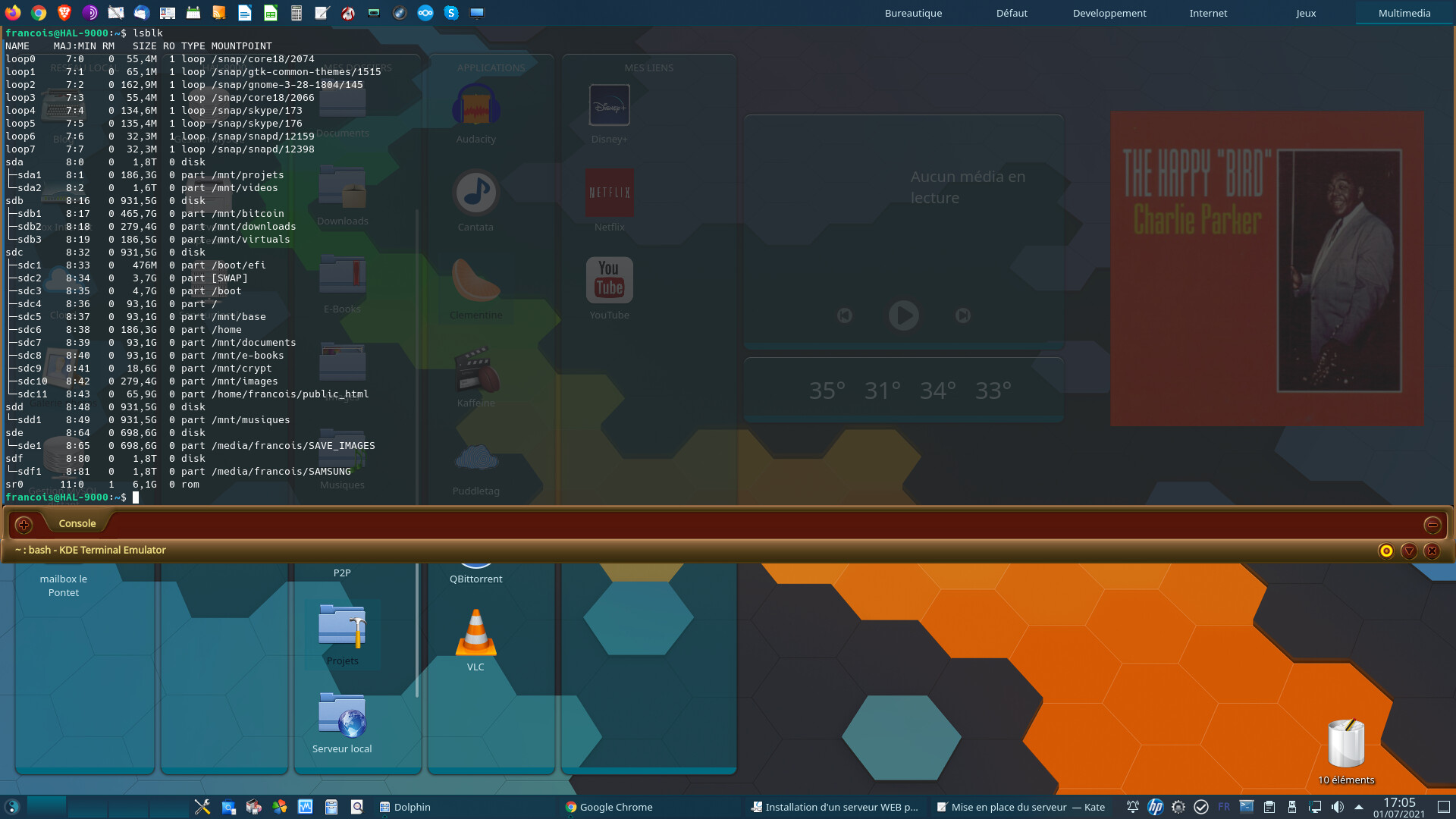The width and height of the screenshot is (1456, 819).
Task: Expand Jeux menu category
Action: [x=1306, y=13]
